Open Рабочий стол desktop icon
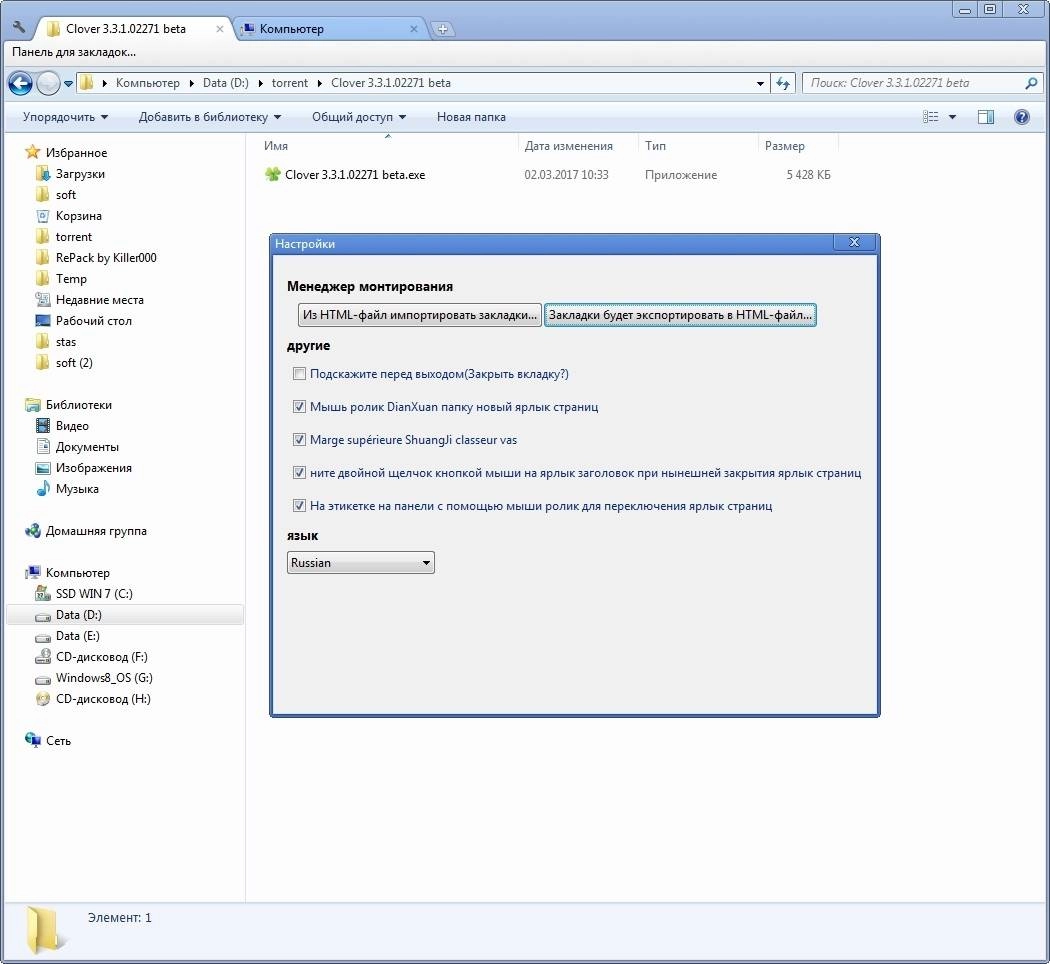This screenshot has height=964, width=1050. (x=42, y=321)
